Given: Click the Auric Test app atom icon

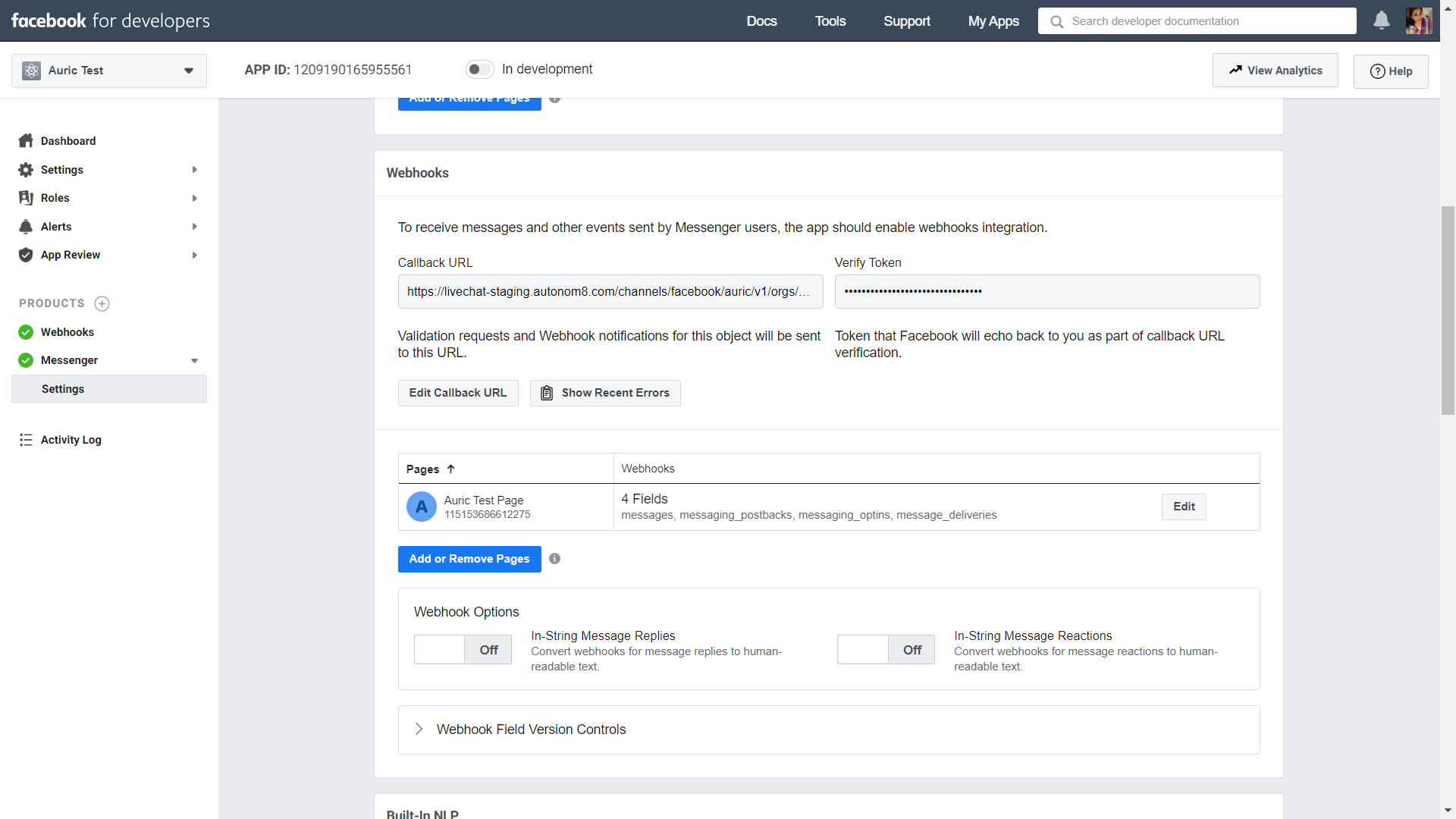Looking at the screenshot, I should pyautogui.click(x=31, y=71).
